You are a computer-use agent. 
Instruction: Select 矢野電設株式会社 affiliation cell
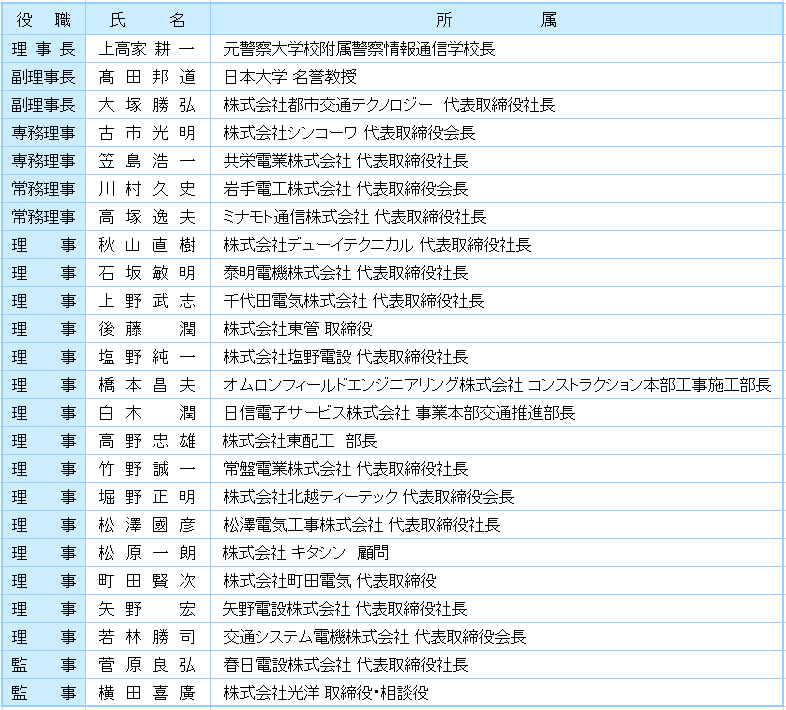497,610
